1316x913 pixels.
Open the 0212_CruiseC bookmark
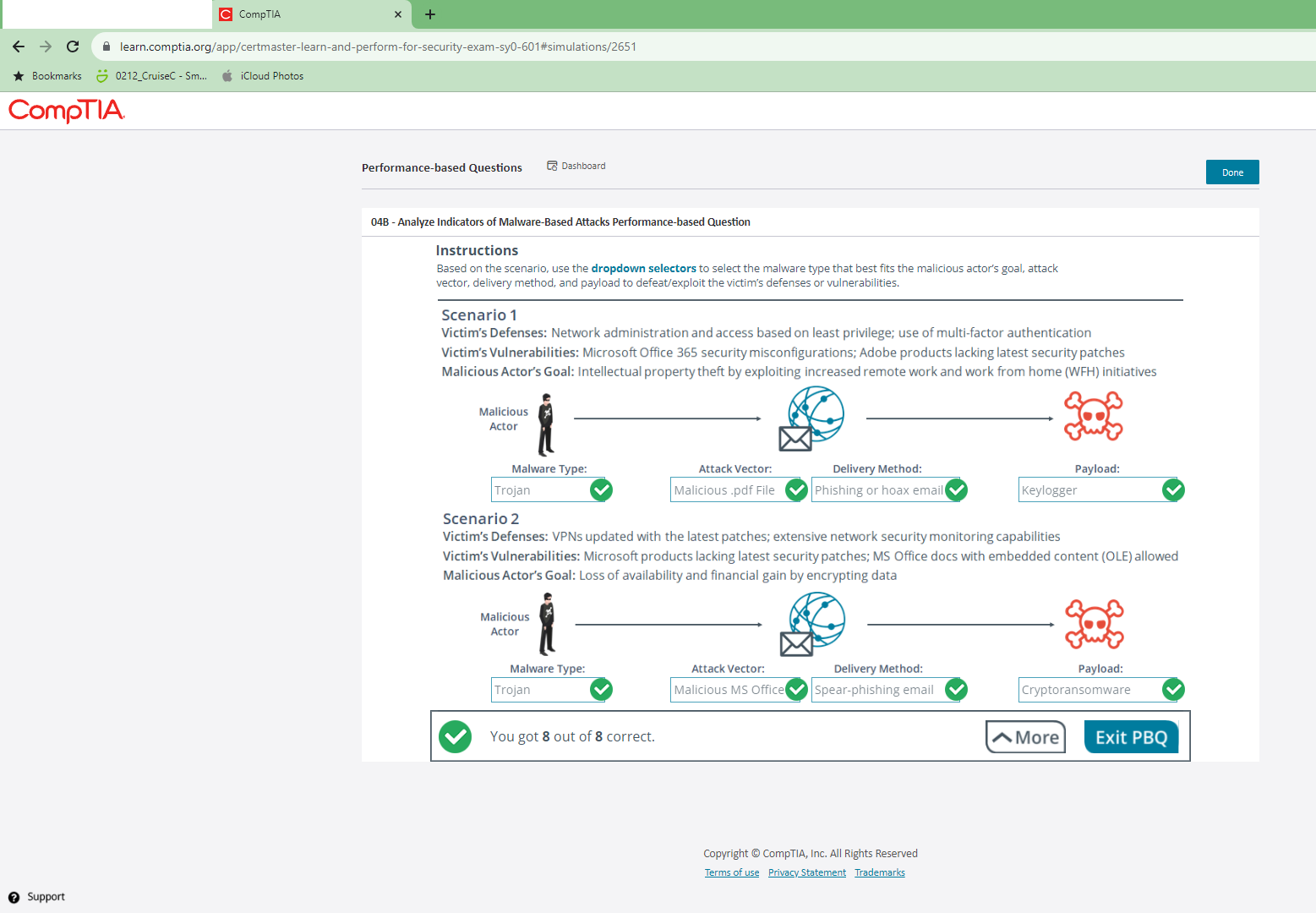coord(152,76)
